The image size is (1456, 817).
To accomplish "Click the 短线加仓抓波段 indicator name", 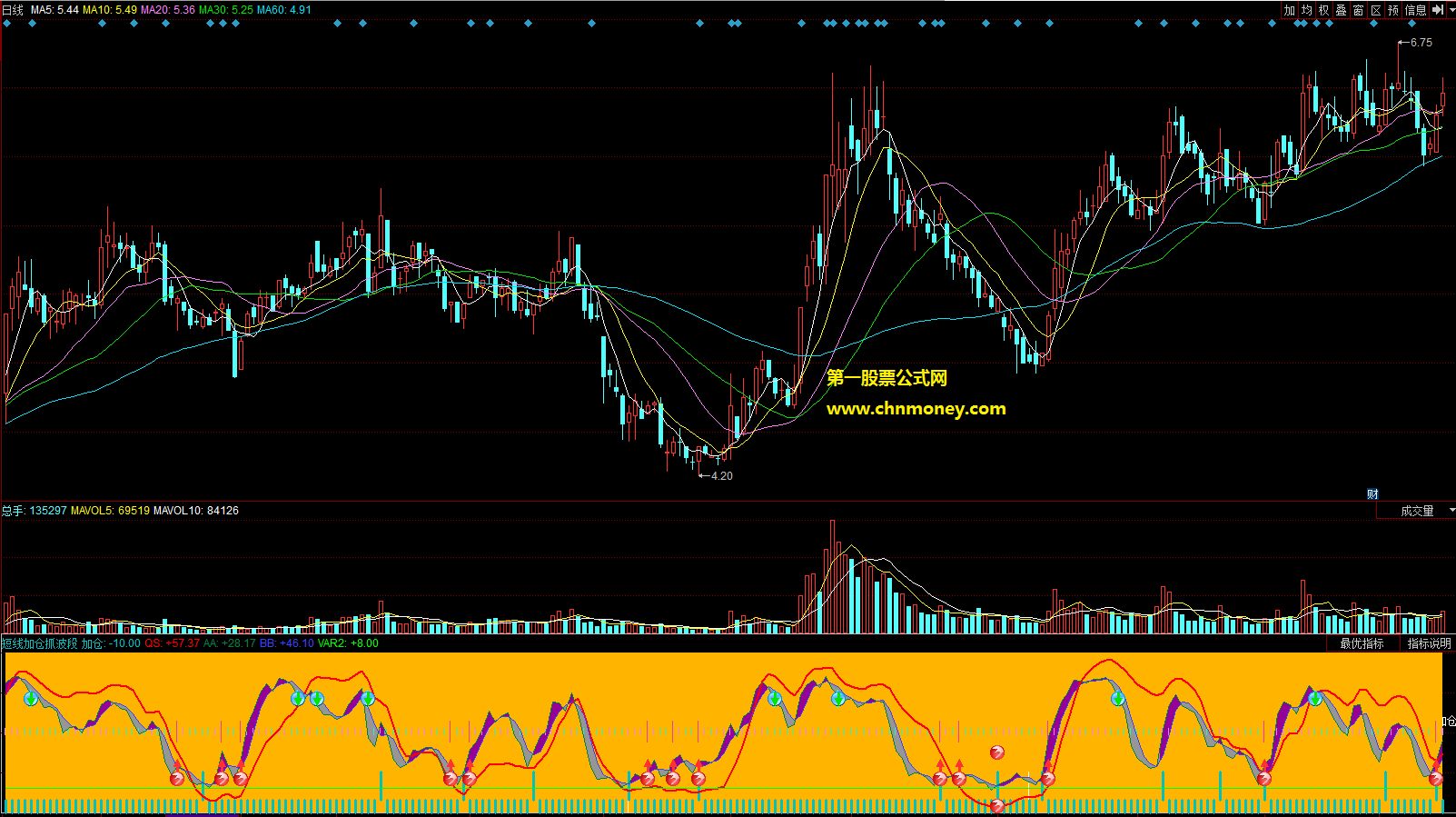I will click(39, 643).
